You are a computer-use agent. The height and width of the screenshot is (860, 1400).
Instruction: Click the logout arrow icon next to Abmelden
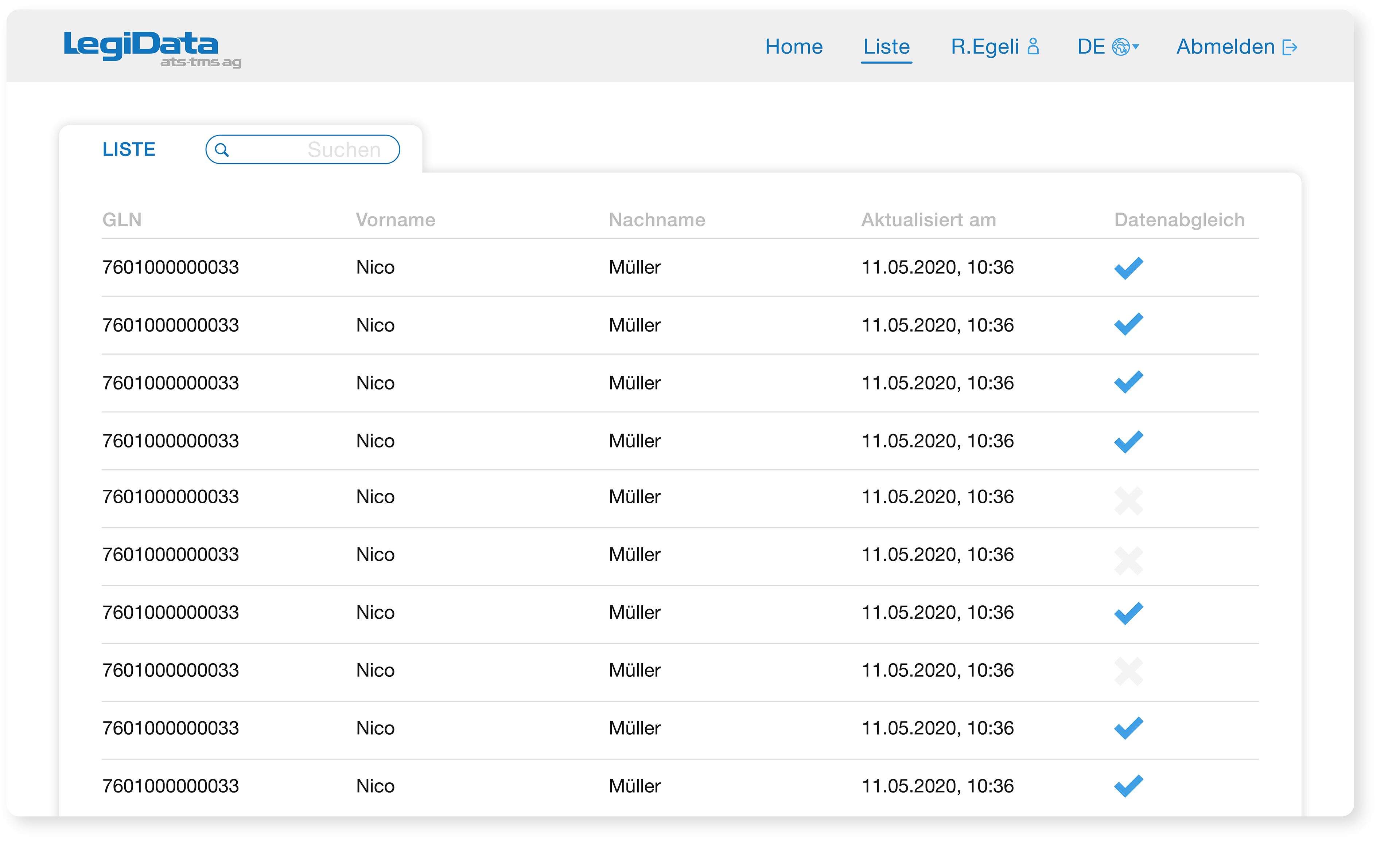(1290, 47)
